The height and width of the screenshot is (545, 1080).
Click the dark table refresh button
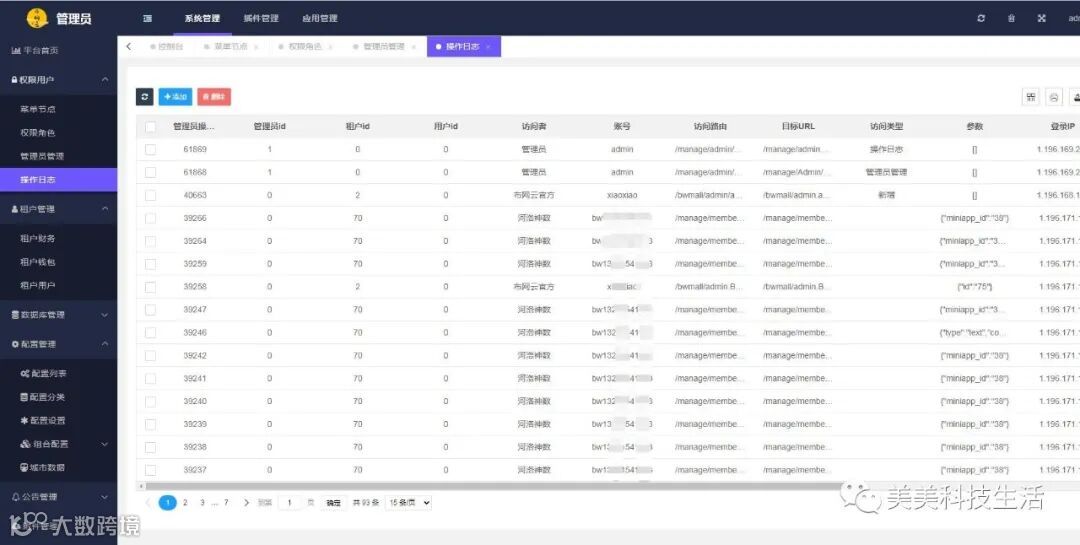145,97
